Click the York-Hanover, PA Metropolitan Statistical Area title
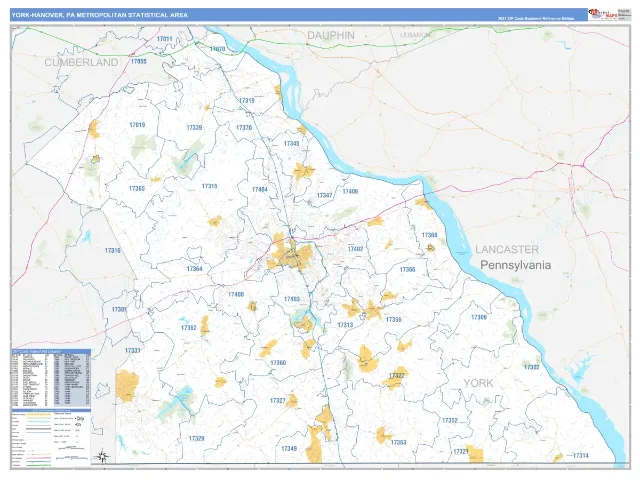640x480 pixels. pyautogui.click(x=100, y=15)
